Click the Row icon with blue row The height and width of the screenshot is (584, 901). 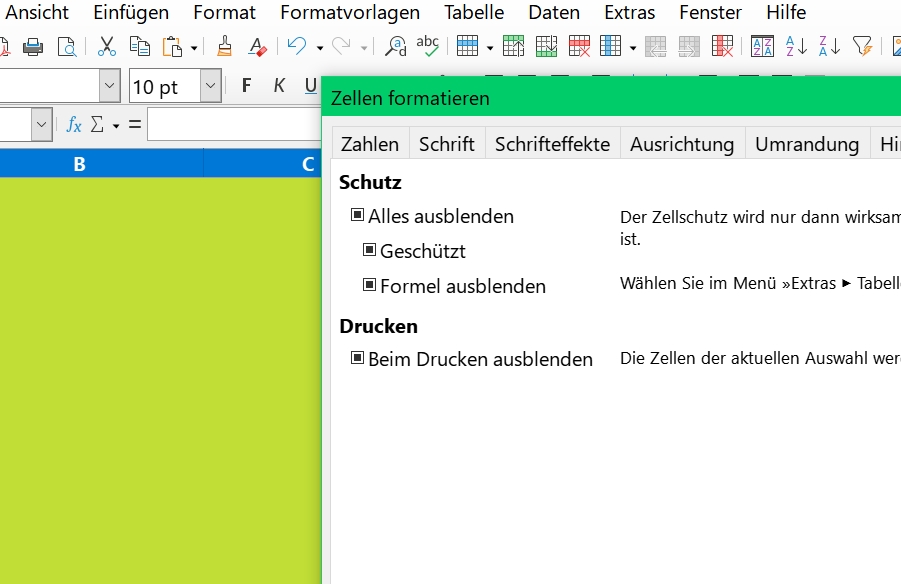coord(467,46)
